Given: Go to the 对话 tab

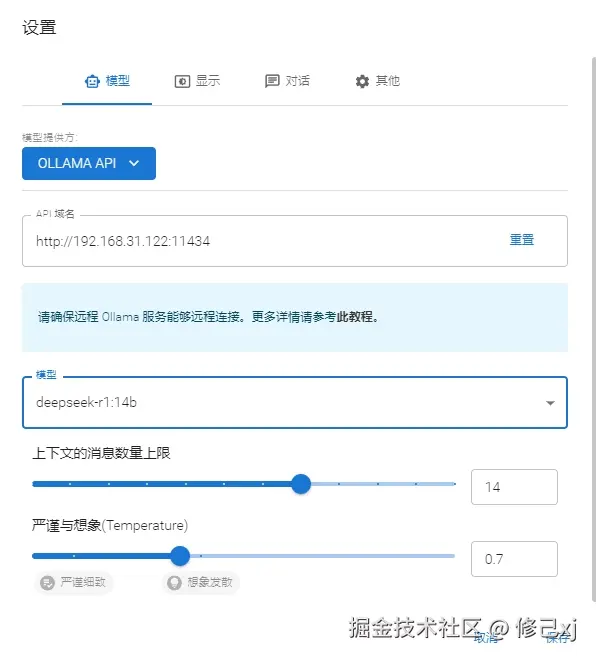Looking at the screenshot, I should coord(287,81).
